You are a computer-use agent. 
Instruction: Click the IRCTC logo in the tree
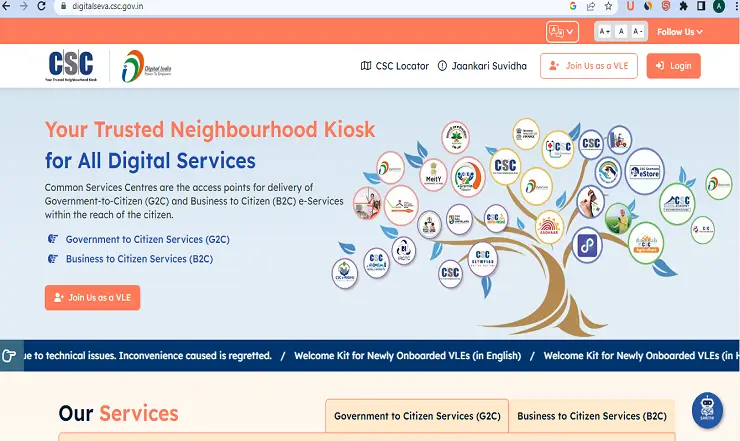click(x=404, y=250)
